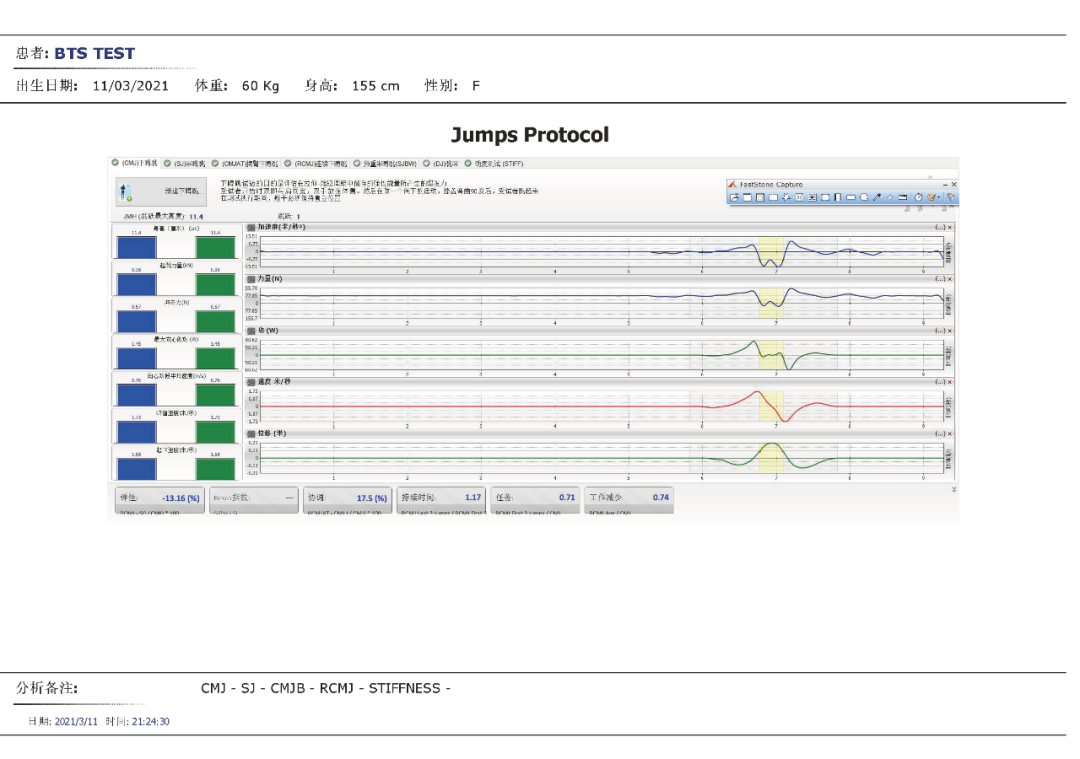Screen dimensions: 1080x759
Task: Close the force (N) chart with red X
Action: click(x=950, y=279)
